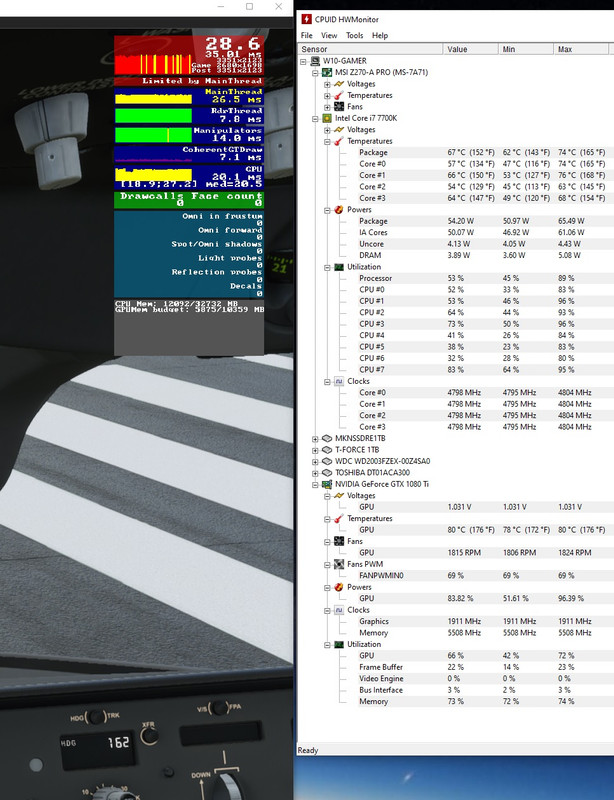614x800 pixels.
Task: Click the Max column header
Action: tap(581, 49)
